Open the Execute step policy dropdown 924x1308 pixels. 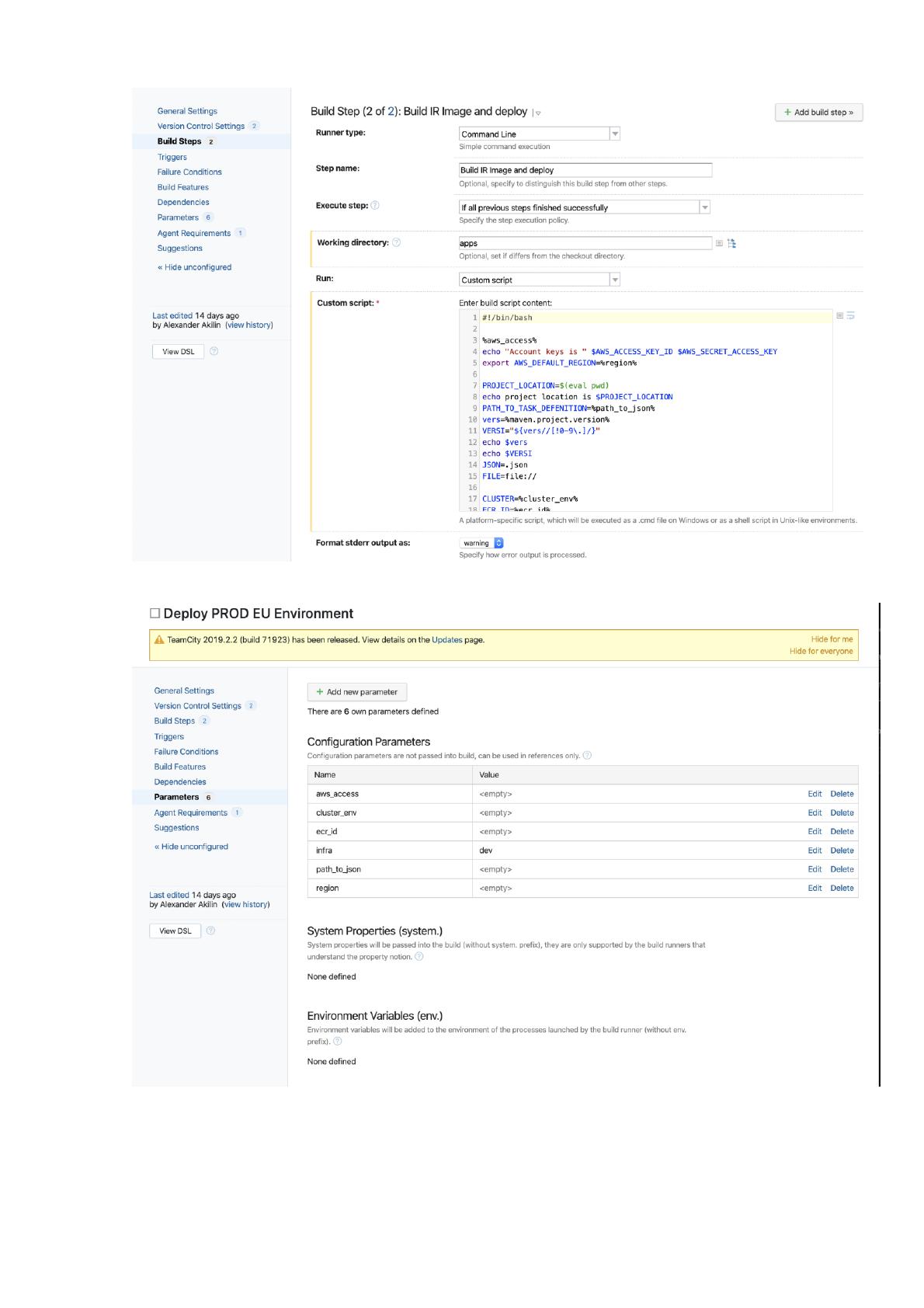click(x=585, y=207)
